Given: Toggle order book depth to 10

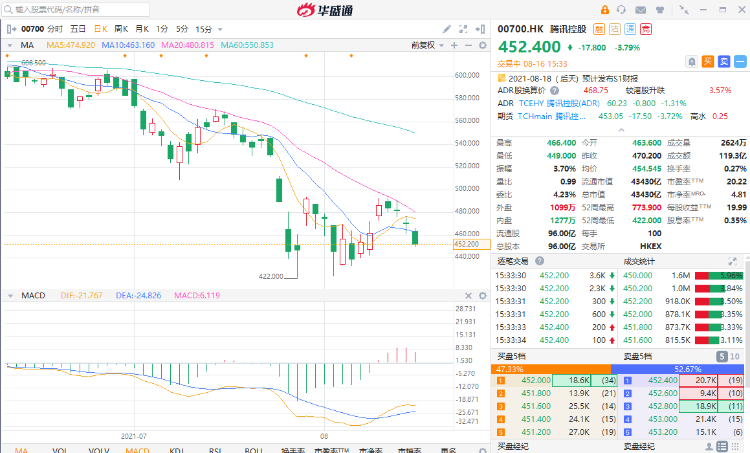Looking at the screenshot, I should tap(735, 356).
